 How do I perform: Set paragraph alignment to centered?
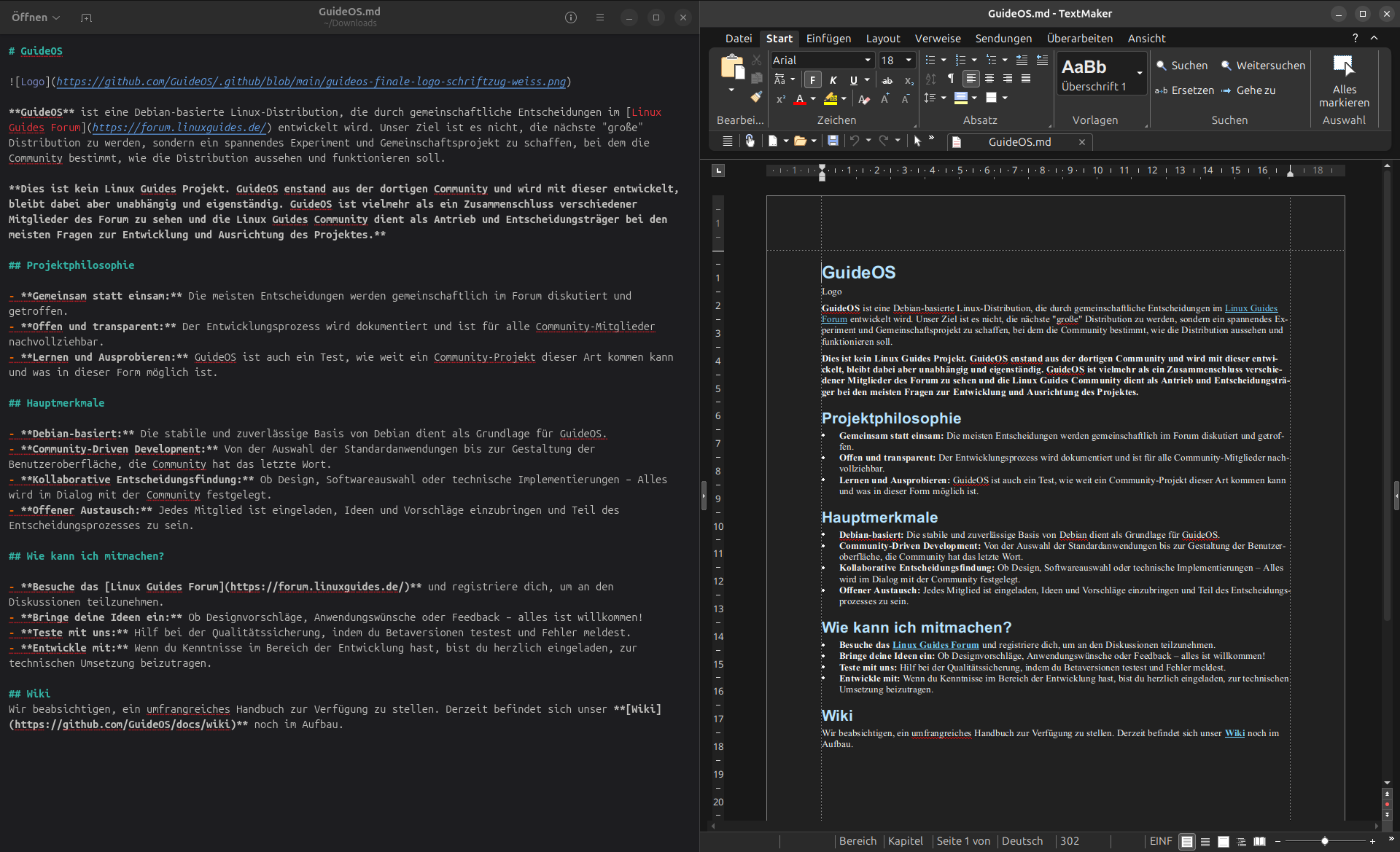pos(989,79)
